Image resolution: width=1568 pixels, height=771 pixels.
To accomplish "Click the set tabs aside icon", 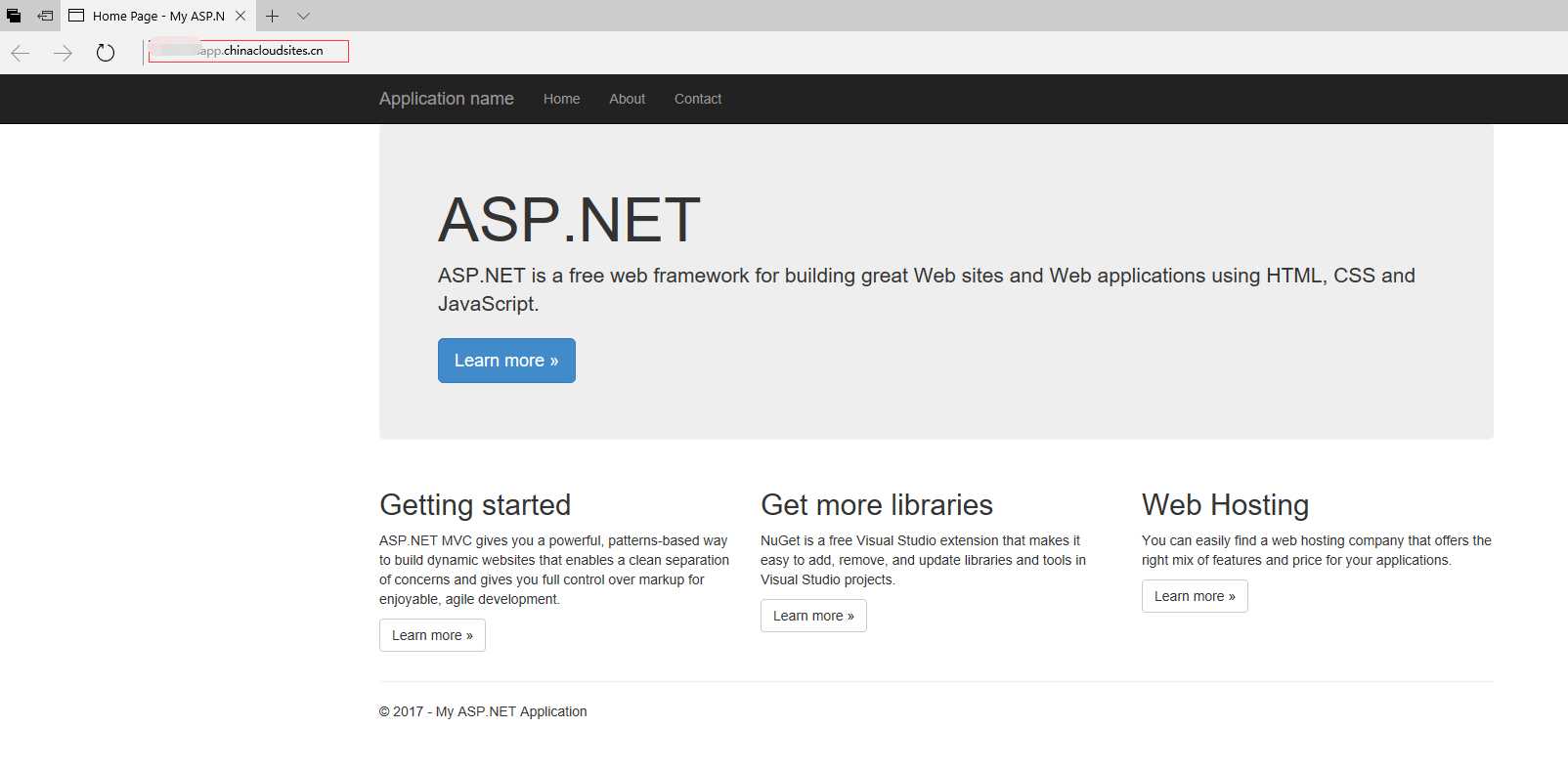I will point(45,16).
